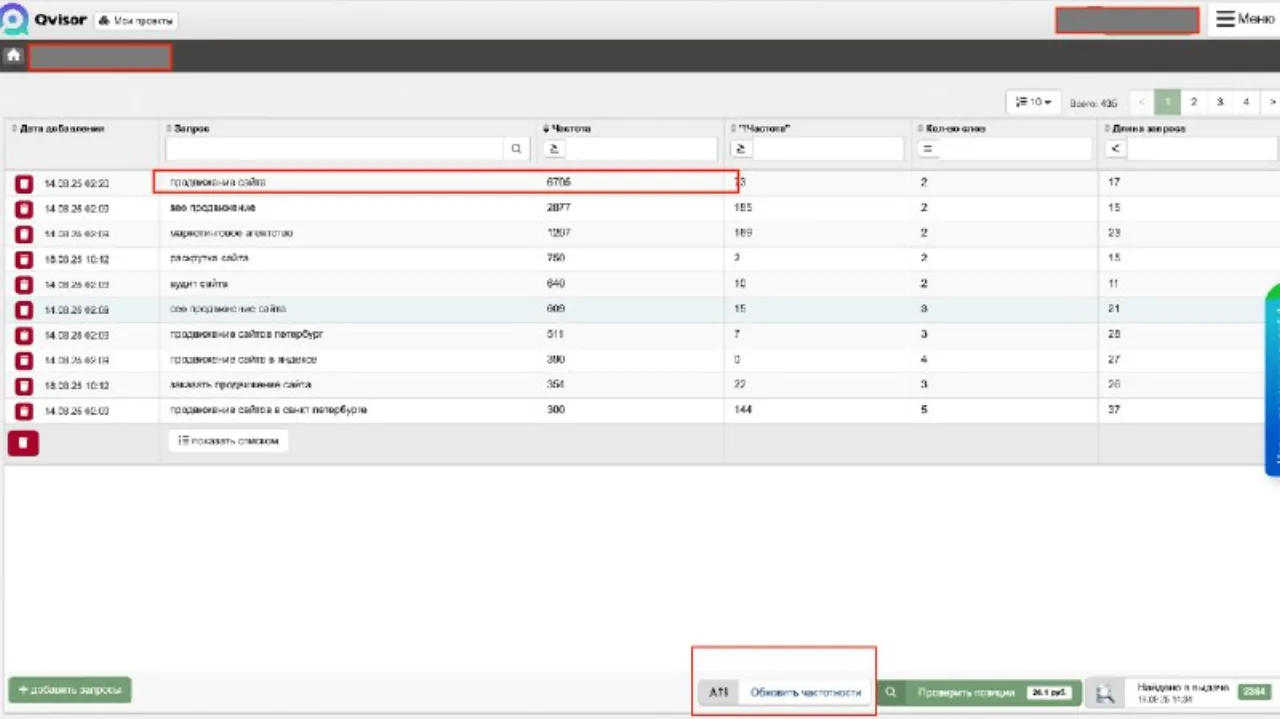Click Обновить частотности
This screenshot has width=1280, height=719.
(x=805, y=692)
